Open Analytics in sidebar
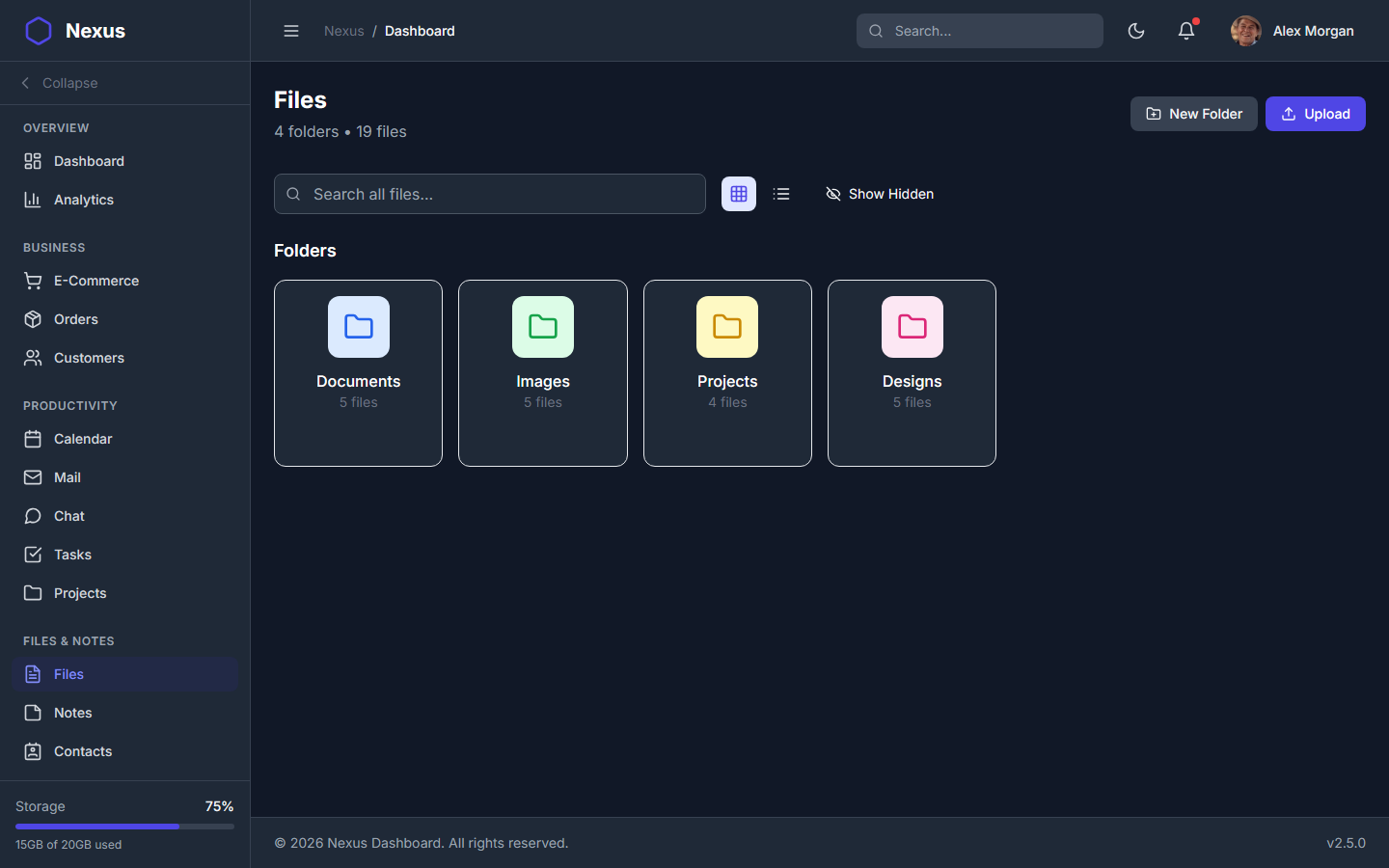The height and width of the screenshot is (868, 1389). coord(125,200)
